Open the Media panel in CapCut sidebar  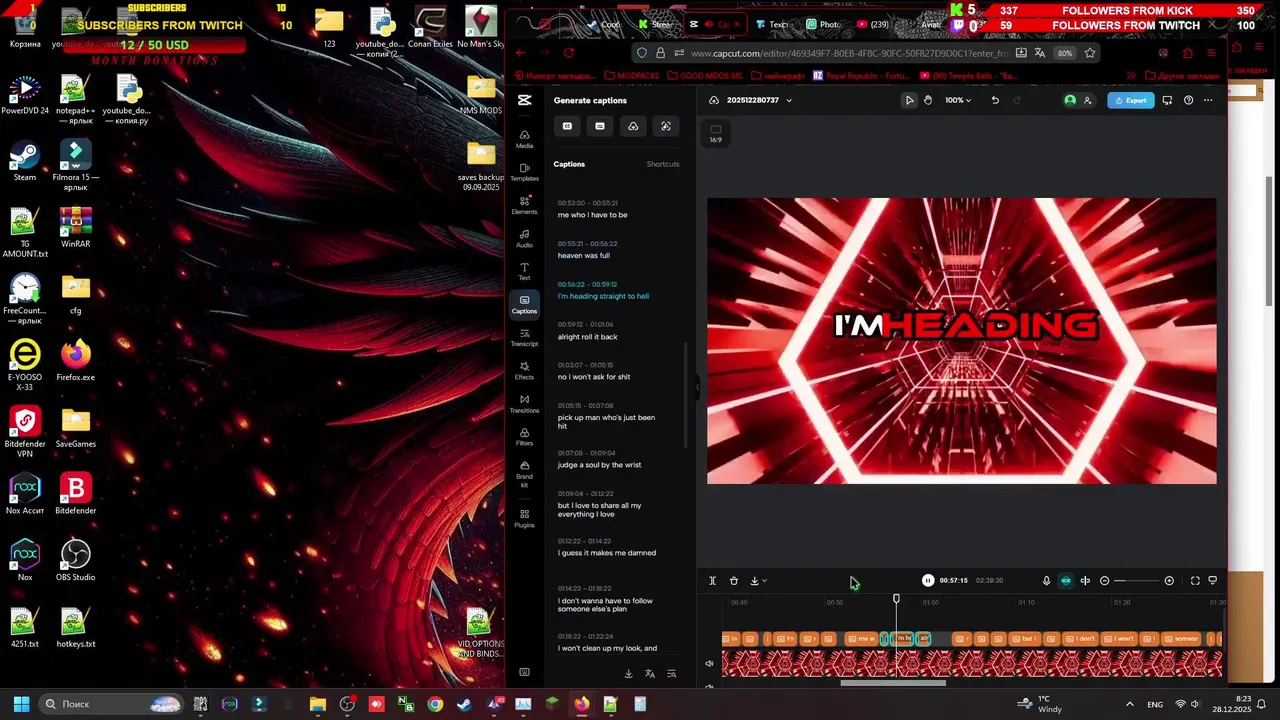(x=524, y=139)
